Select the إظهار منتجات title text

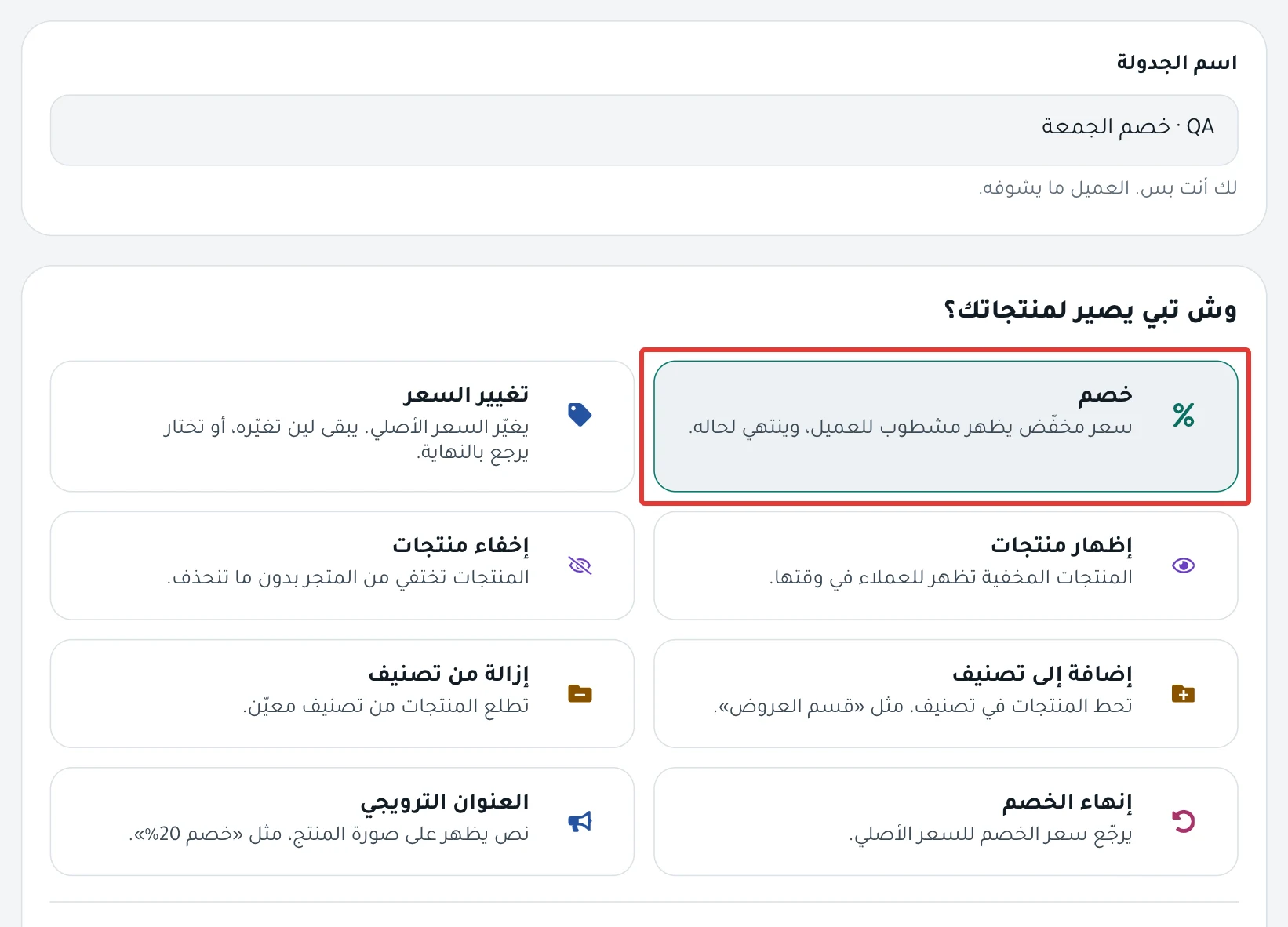pos(1061,544)
